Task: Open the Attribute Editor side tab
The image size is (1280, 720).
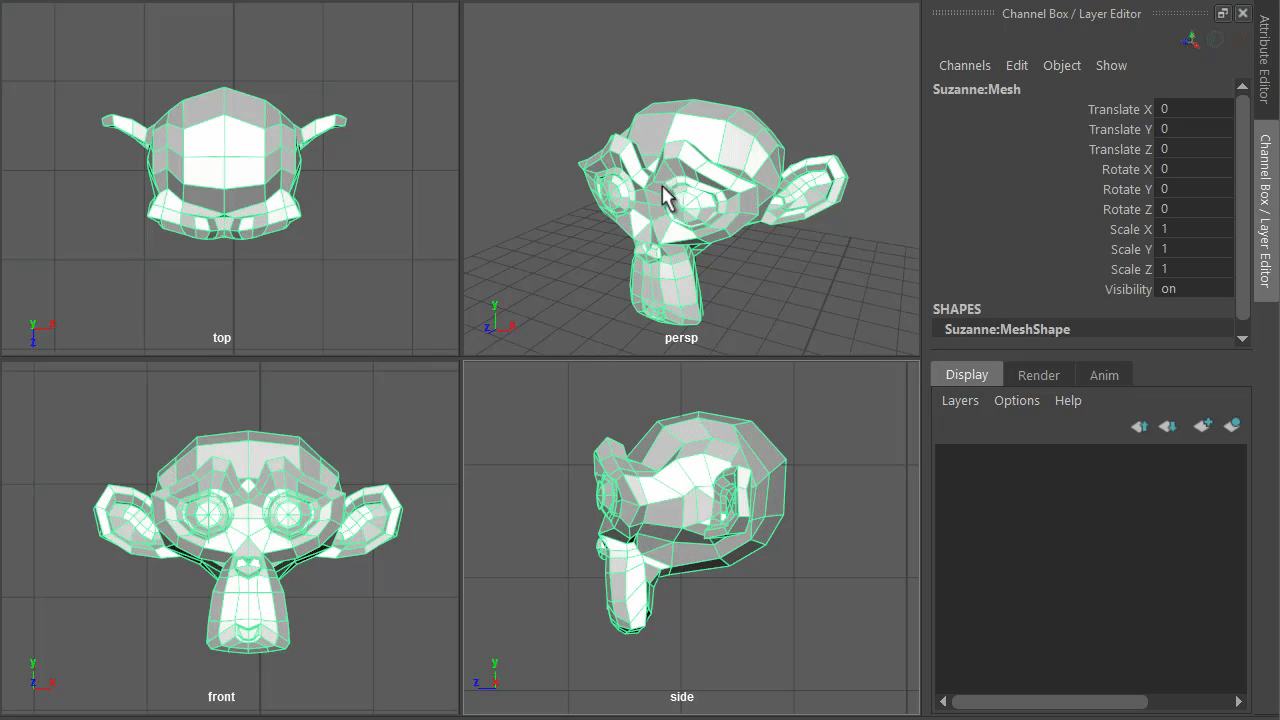Action: [1265, 59]
